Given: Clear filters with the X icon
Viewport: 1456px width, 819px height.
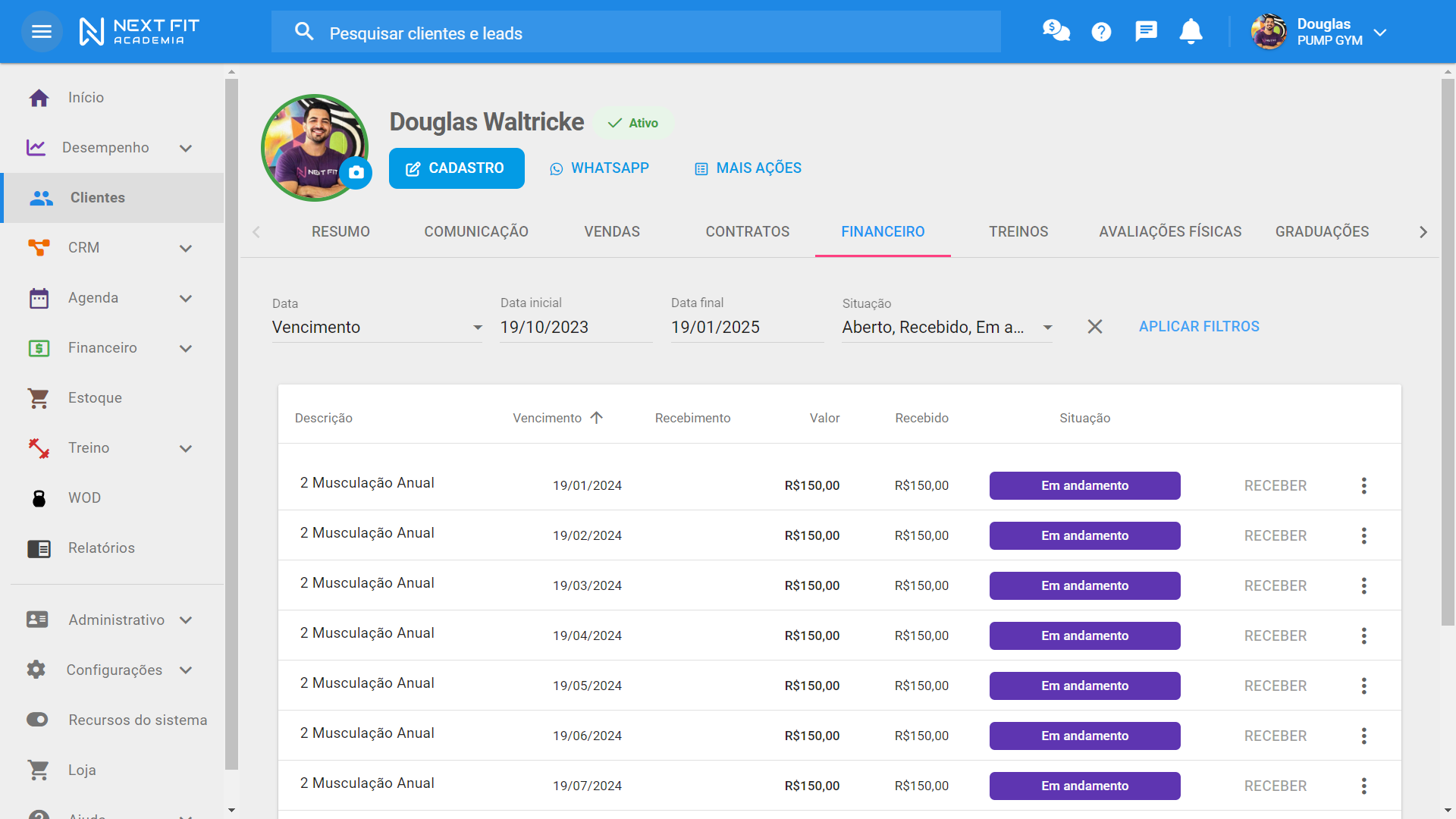Looking at the screenshot, I should pos(1094,327).
